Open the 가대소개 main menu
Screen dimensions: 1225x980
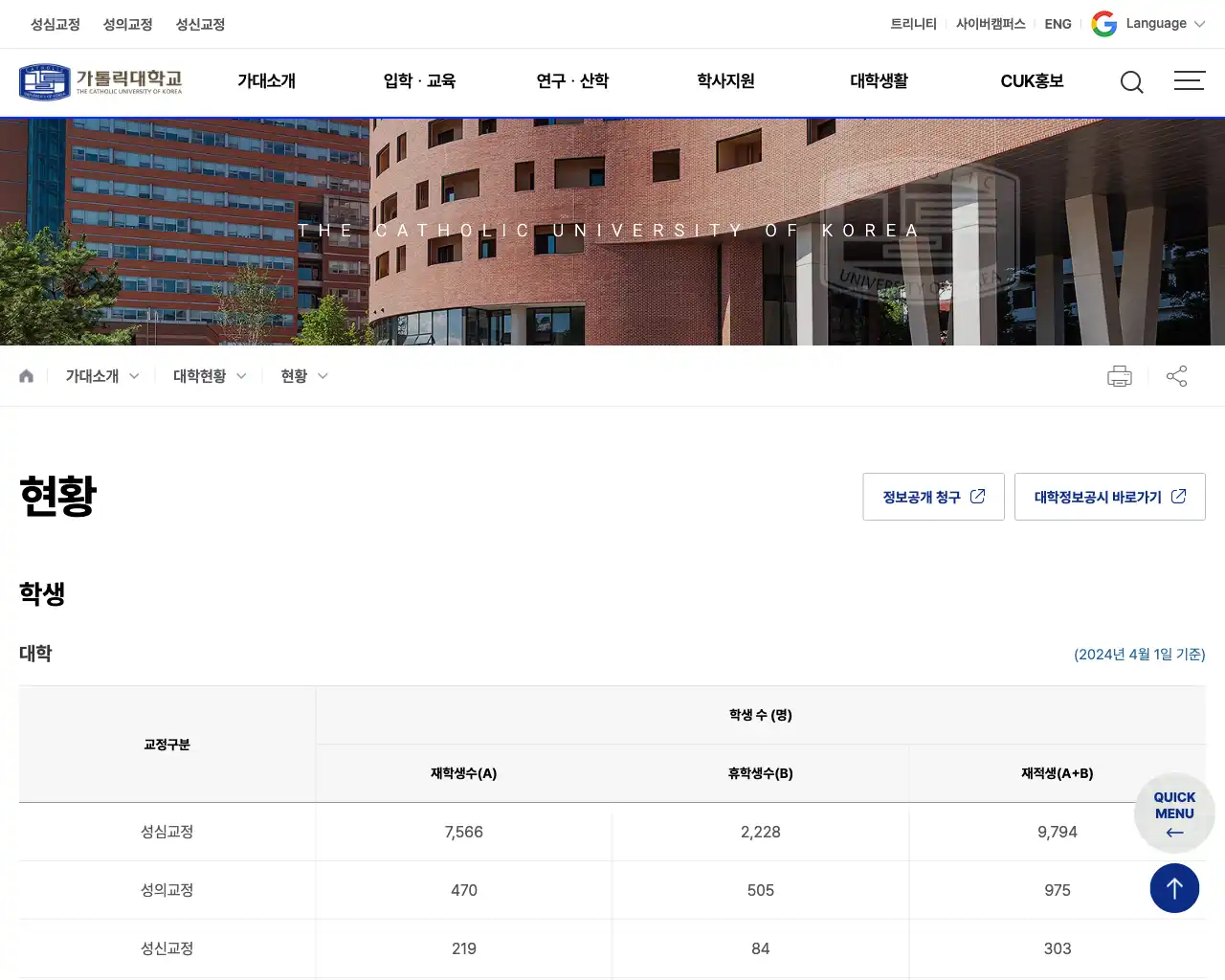coord(267,81)
